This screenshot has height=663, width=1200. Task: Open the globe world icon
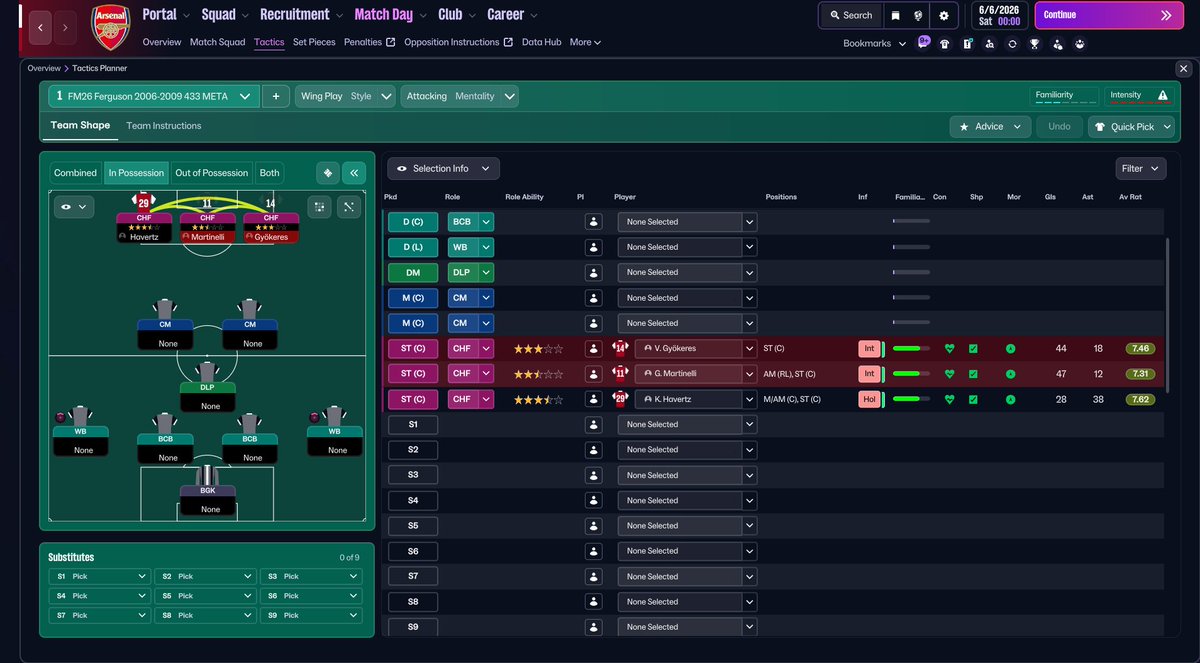pyautogui.click(x=918, y=15)
